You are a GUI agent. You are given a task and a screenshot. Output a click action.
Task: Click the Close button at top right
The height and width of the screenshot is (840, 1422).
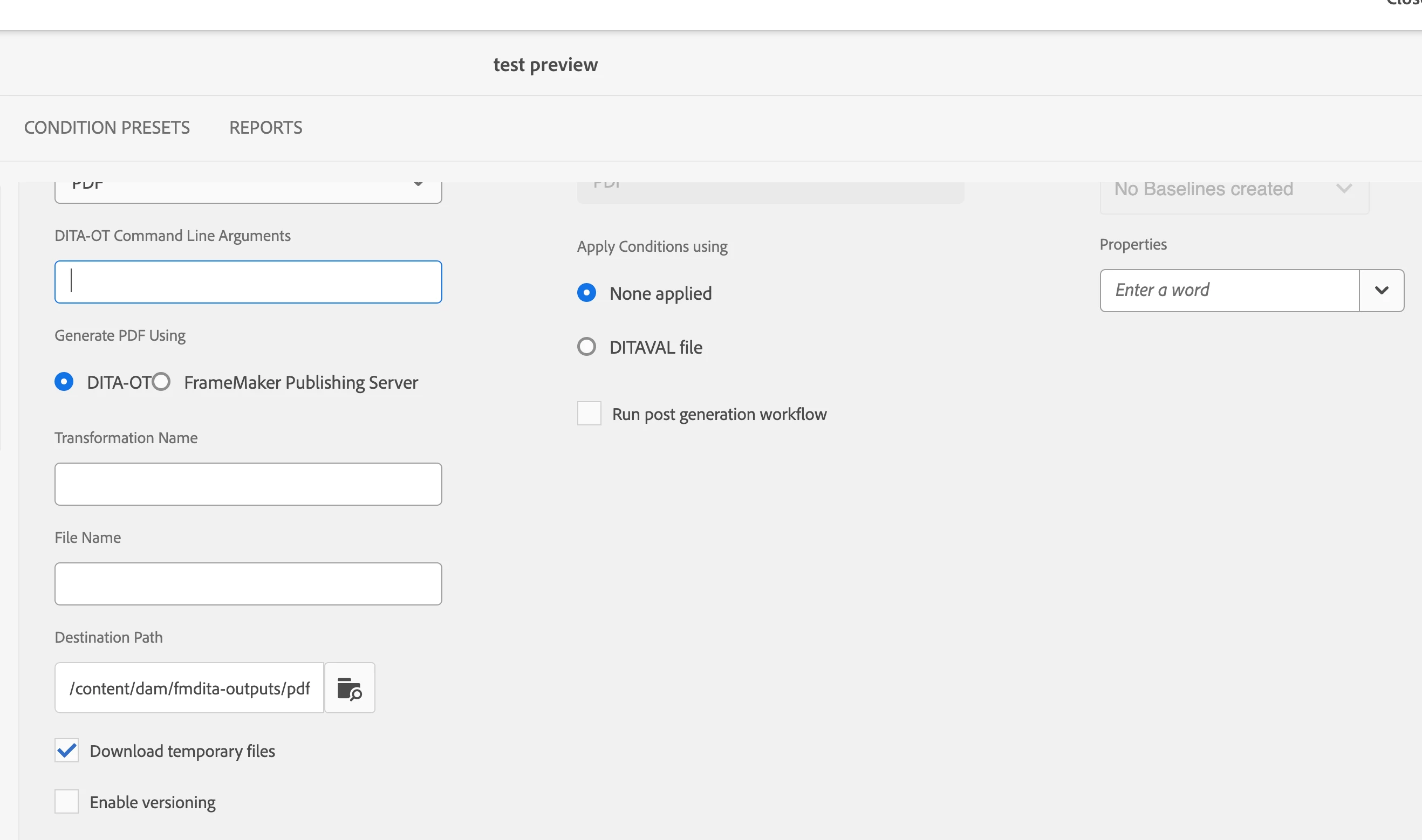click(x=1404, y=3)
